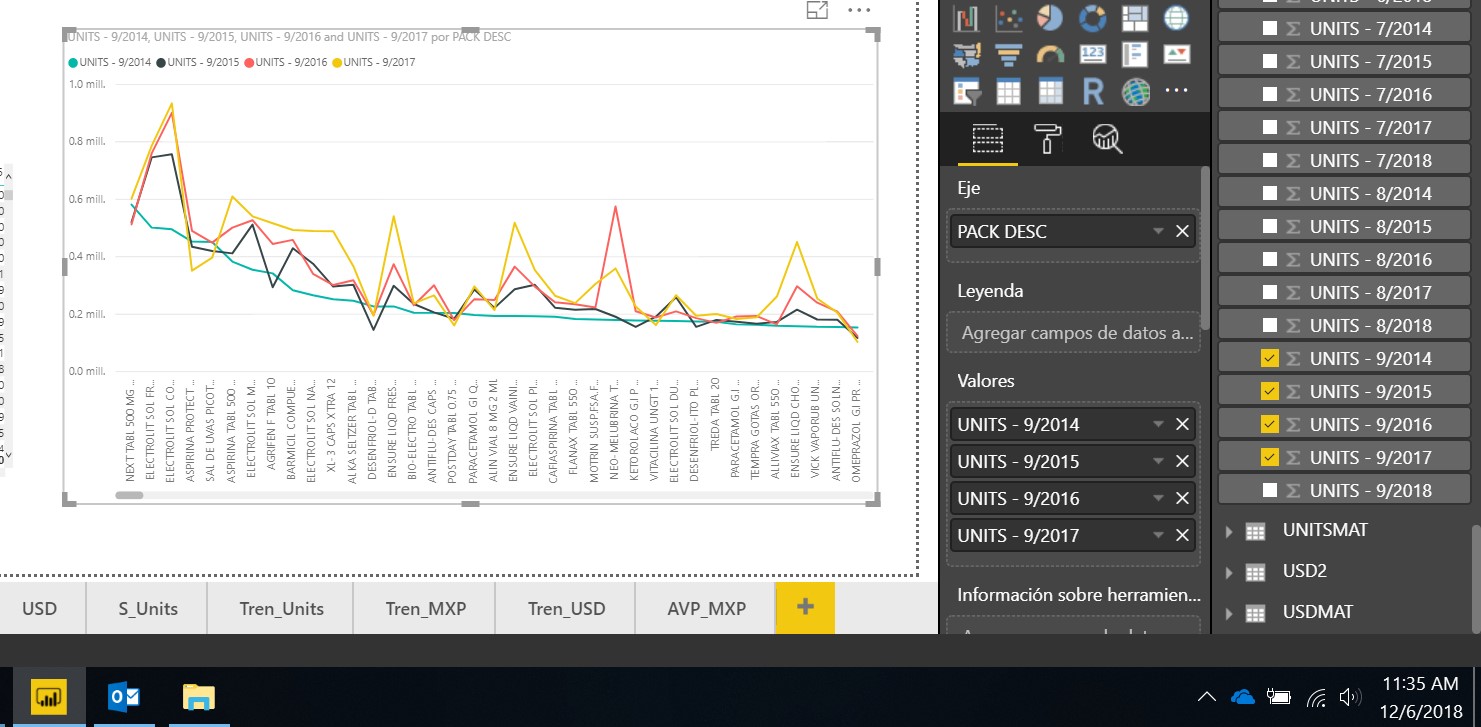This screenshot has height=727, width=1481.
Task: Uncheck the UNITS - 9/2014 field
Action: coord(1270,358)
